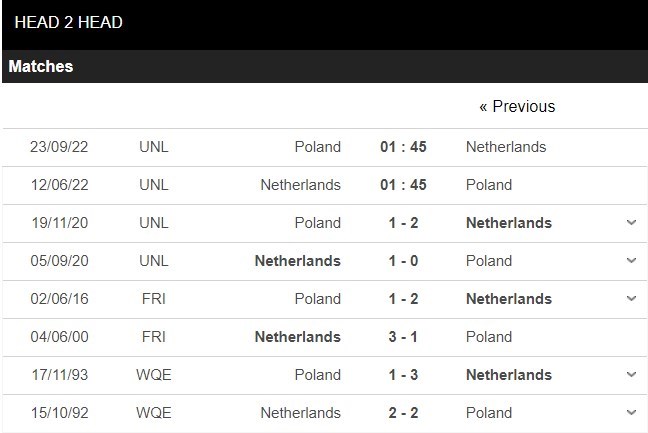The image size is (648, 433).
Task: Click the UNL competition label for 12/06/22
Action: [x=154, y=185]
